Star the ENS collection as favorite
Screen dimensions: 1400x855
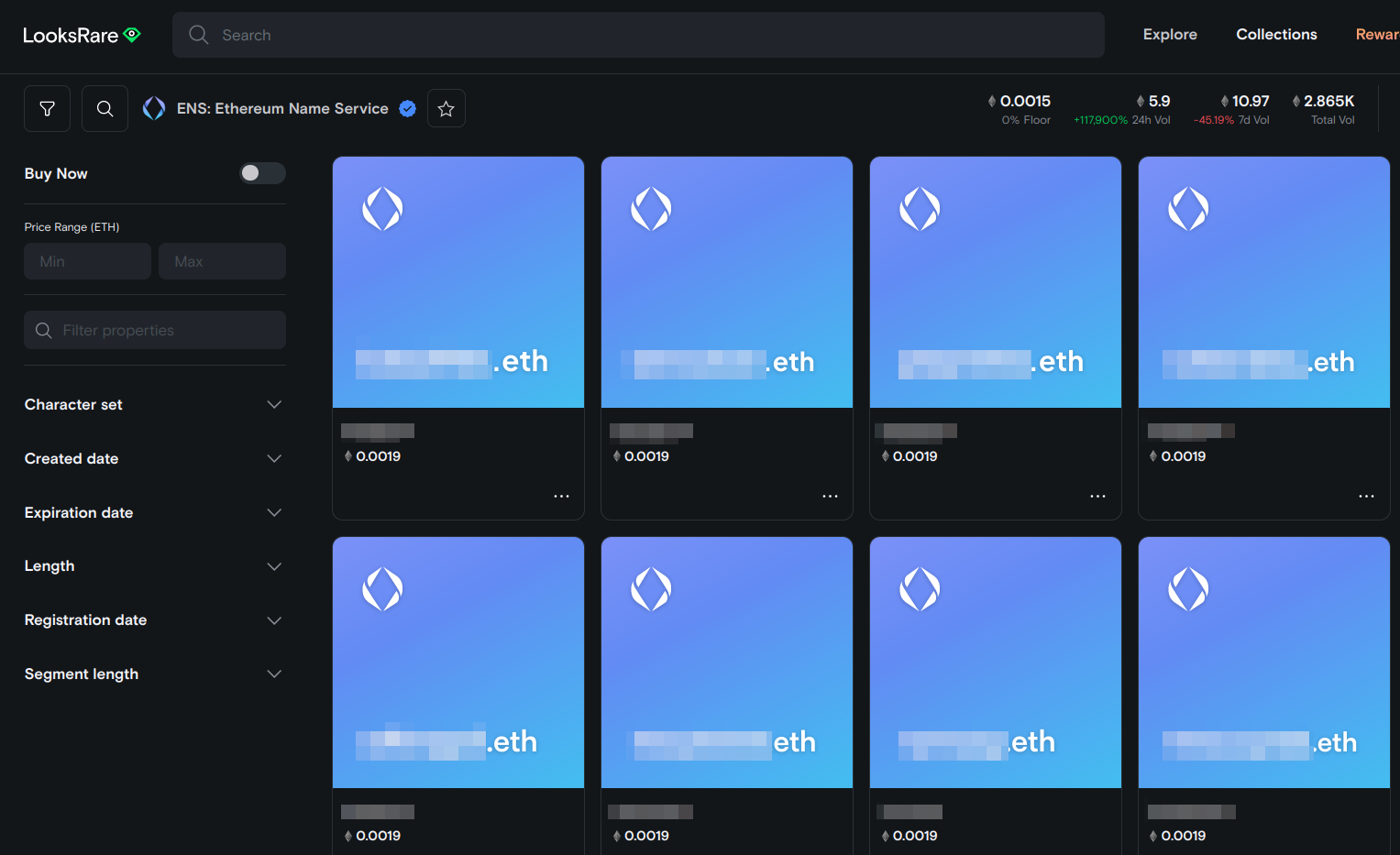pos(446,109)
